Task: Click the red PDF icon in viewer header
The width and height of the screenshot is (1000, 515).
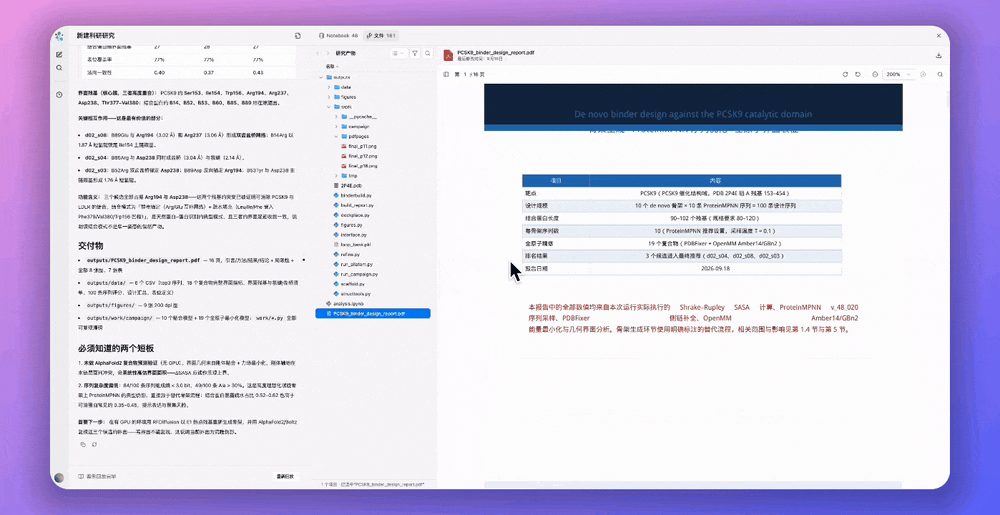Action: tap(448, 55)
